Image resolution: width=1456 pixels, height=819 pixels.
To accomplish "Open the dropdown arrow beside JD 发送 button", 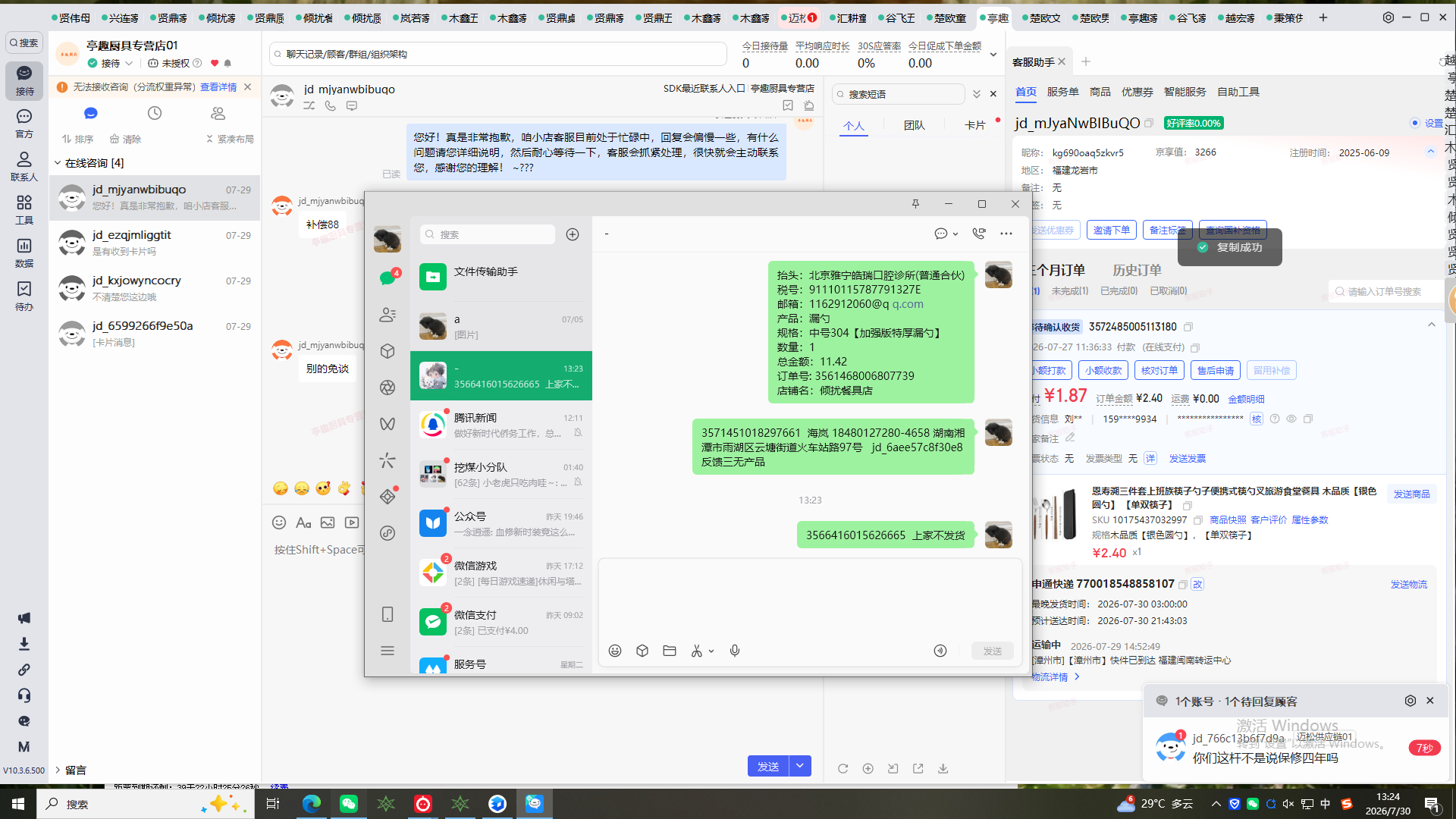I will click(x=800, y=766).
